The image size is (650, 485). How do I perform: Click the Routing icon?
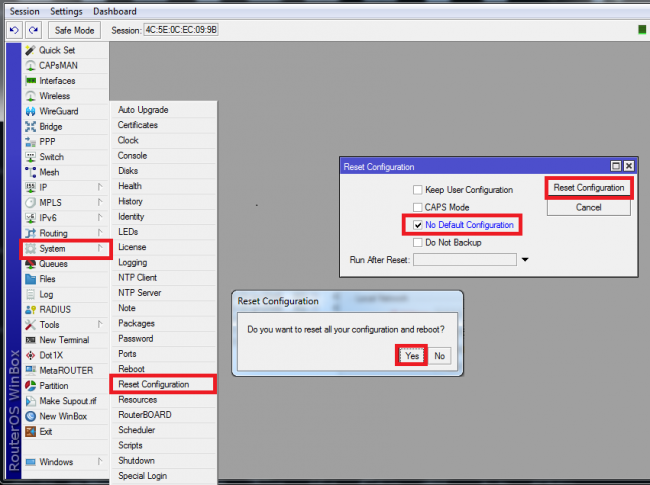[x=30, y=233]
